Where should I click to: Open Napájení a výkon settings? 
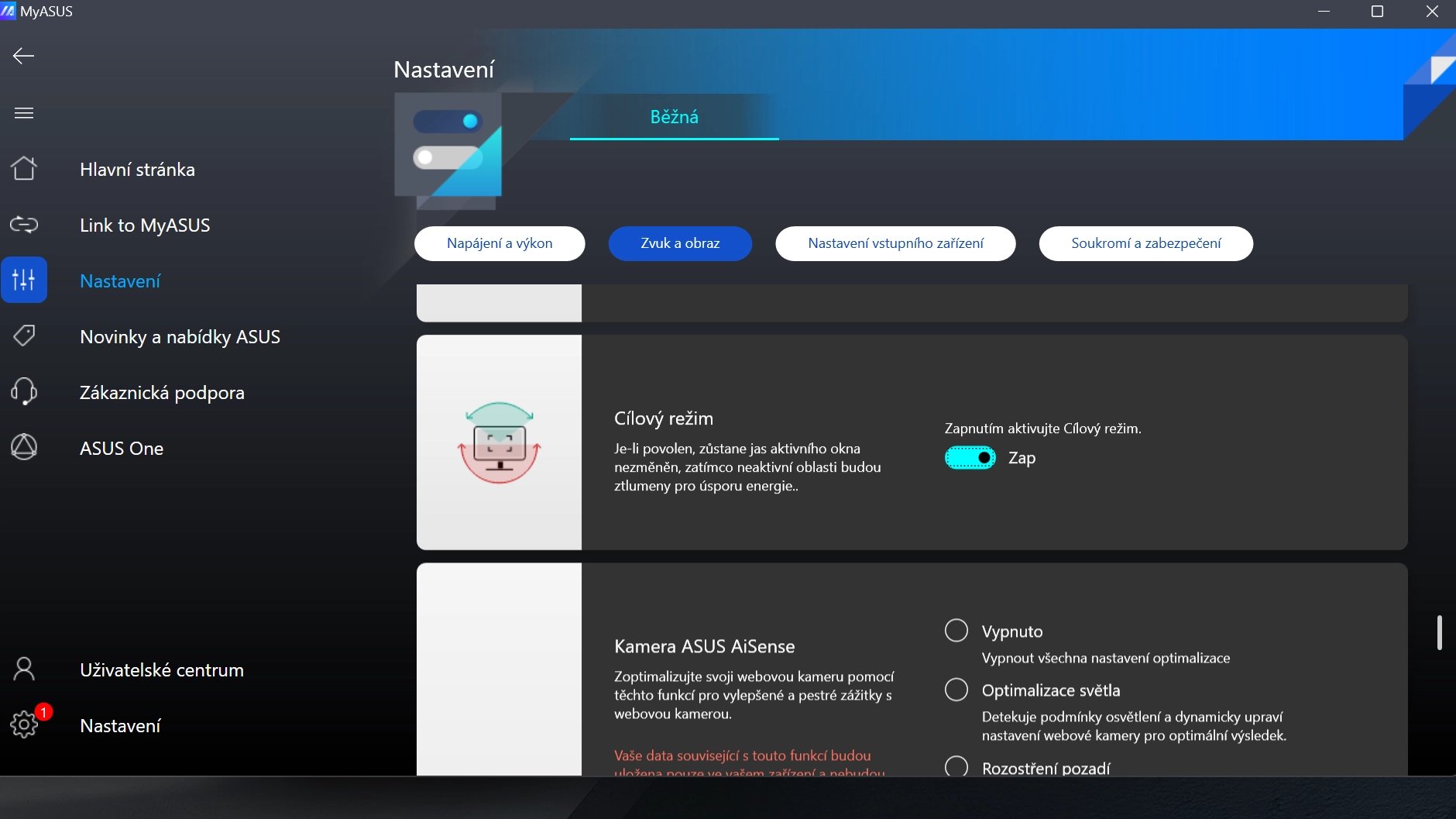pos(500,243)
